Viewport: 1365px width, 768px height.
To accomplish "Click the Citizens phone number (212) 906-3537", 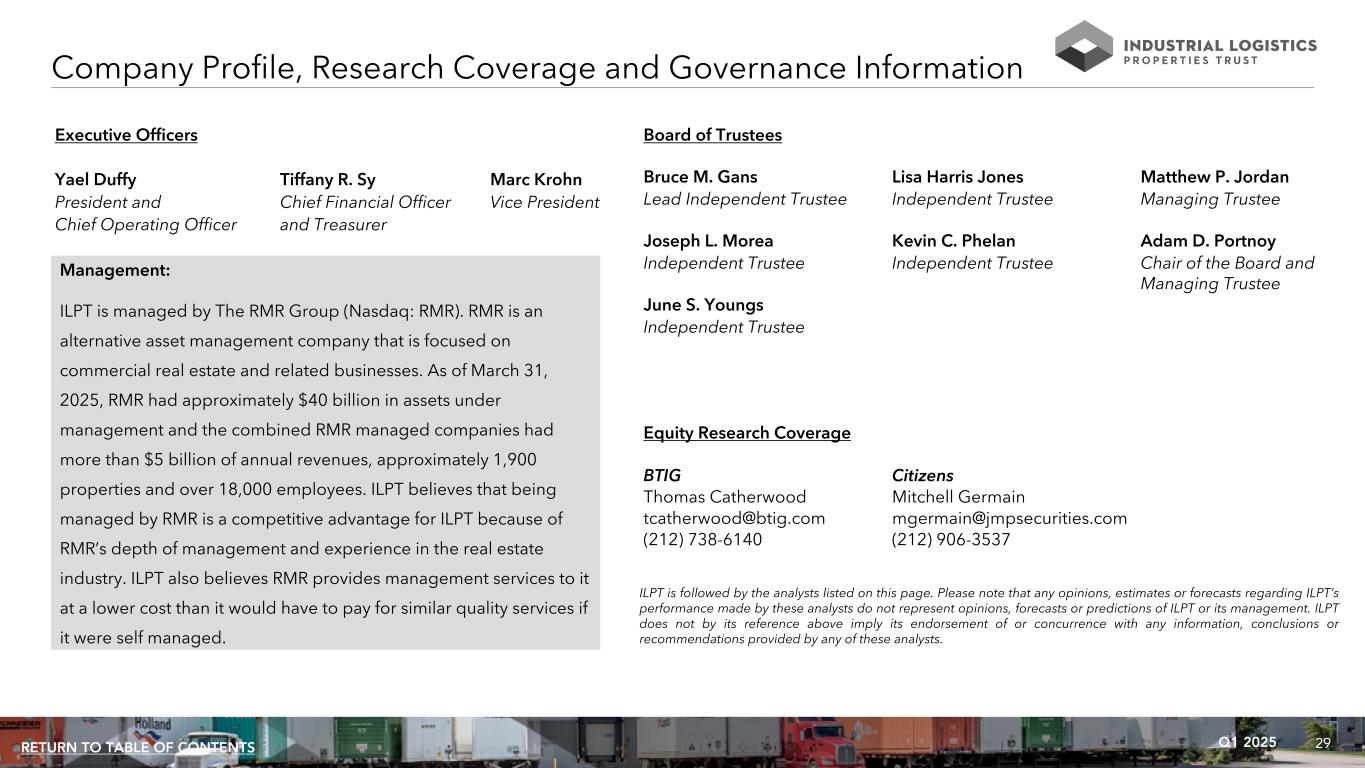I will click(x=950, y=540).
